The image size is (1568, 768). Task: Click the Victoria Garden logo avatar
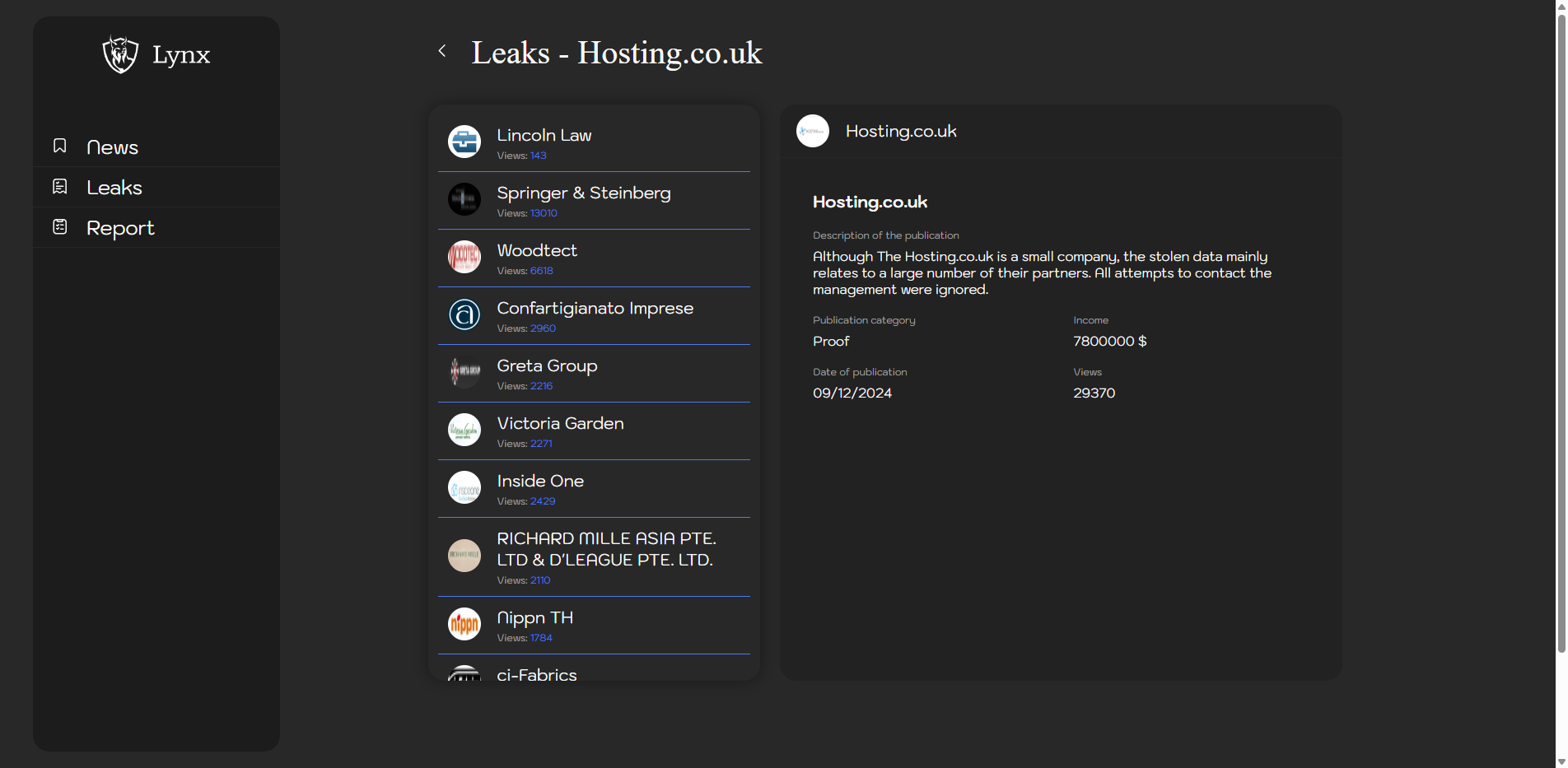click(464, 430)
